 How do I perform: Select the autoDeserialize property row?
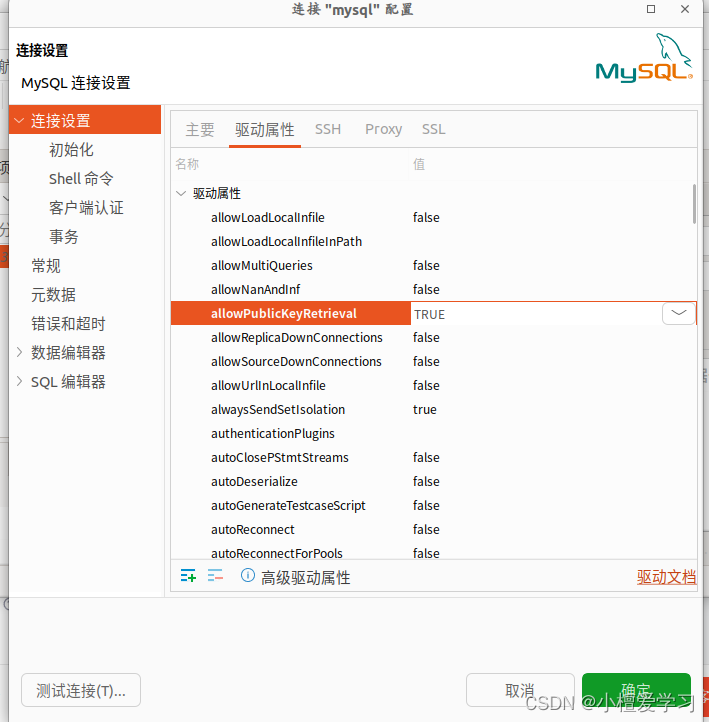pyautogui.click(x=434, y=481)
